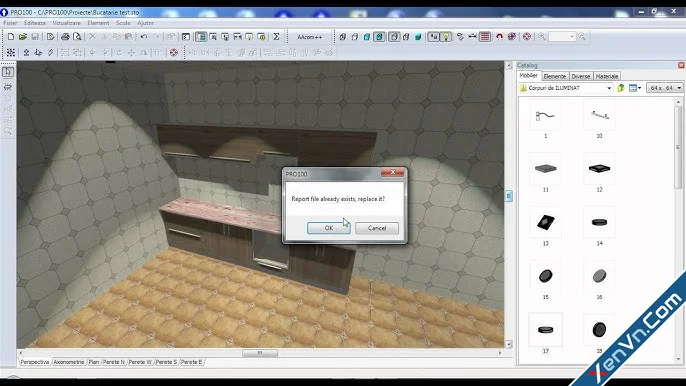The image size is (686, 386).
Task: Open a project with the folder icon
Action: point(23,37)
